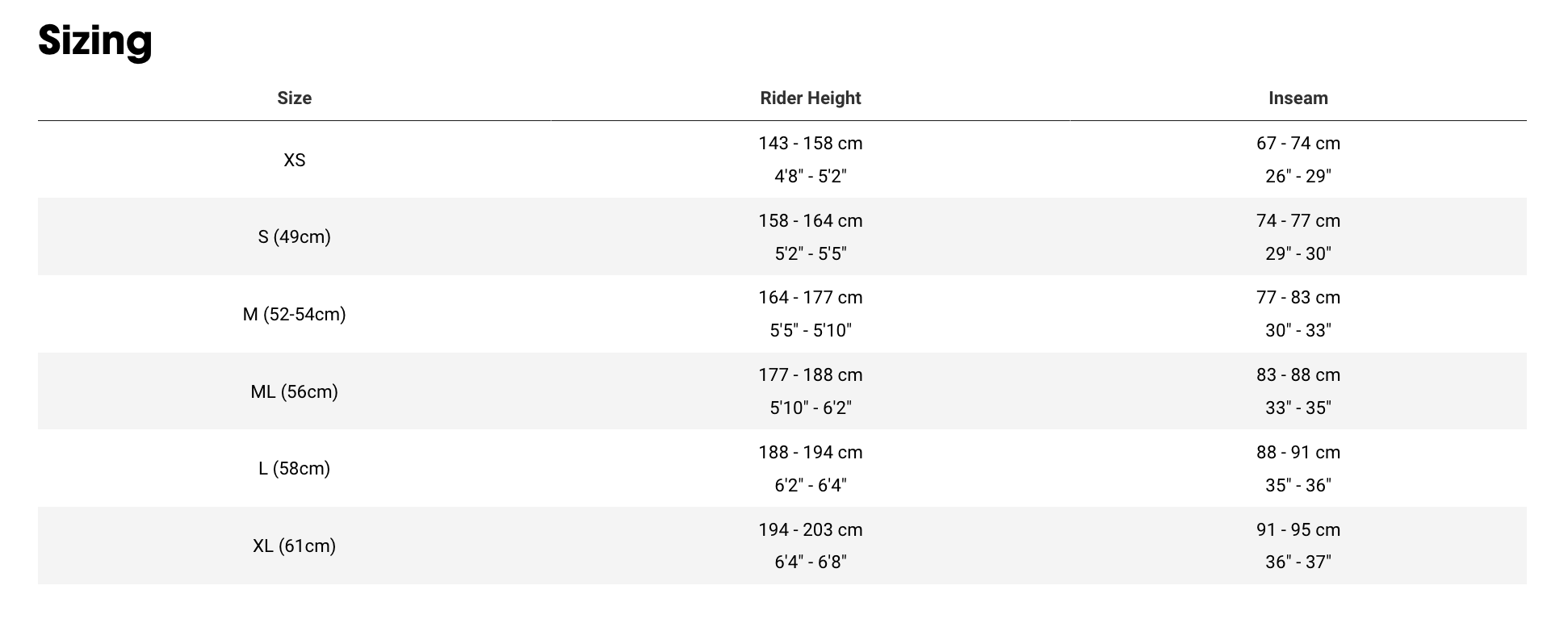Click the 77 - 83 cm inseam value
The width and height of the screenshot is (1568, 623).
(x=1298, y=298)
